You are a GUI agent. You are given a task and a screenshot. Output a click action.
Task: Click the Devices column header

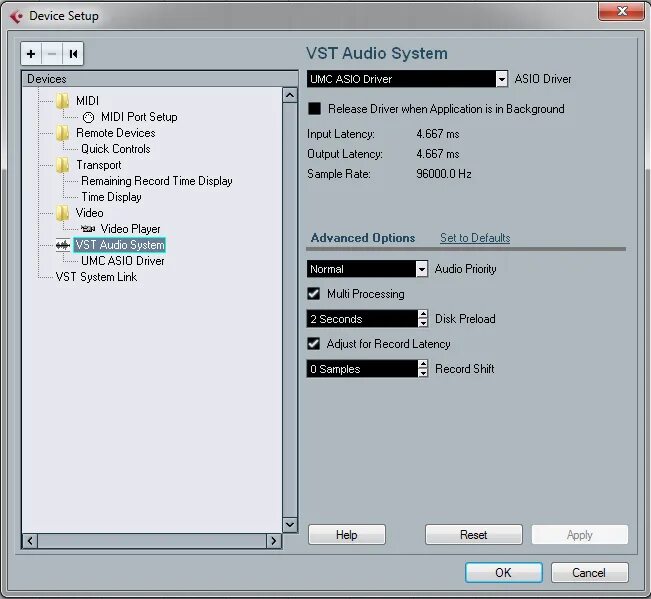(x=160, y=79)
